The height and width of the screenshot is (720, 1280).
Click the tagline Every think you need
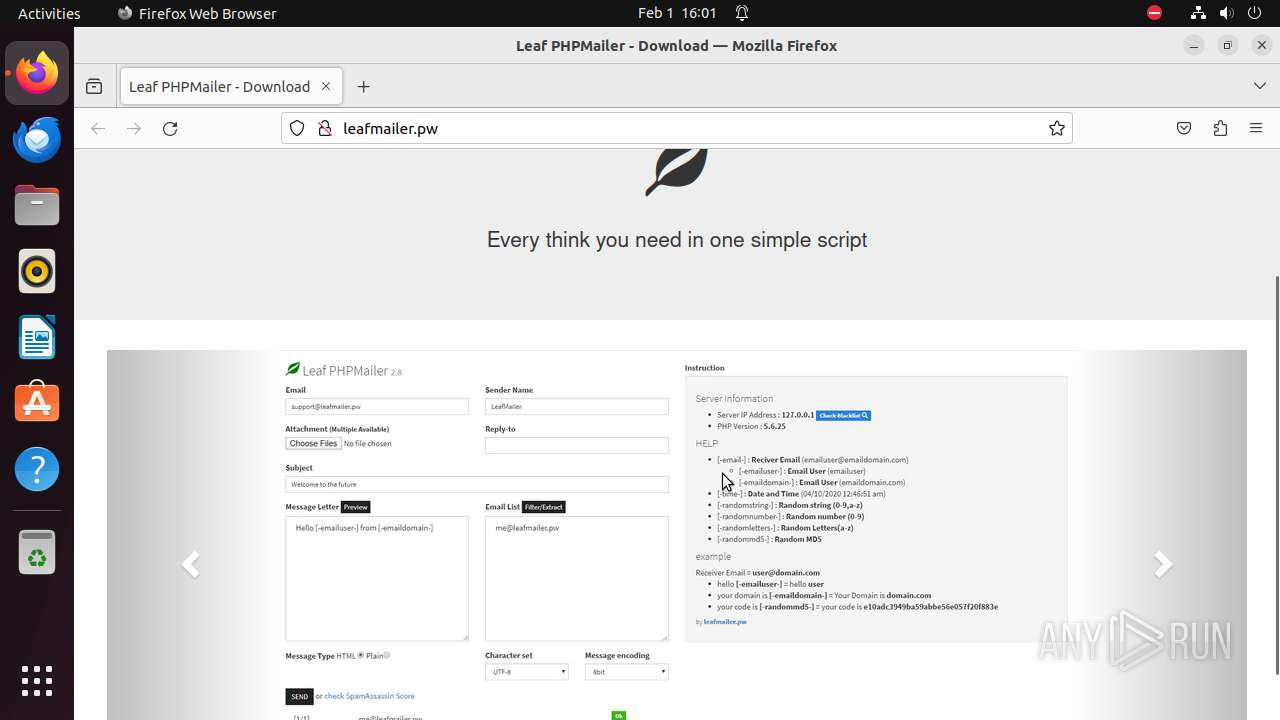[677, 240]
